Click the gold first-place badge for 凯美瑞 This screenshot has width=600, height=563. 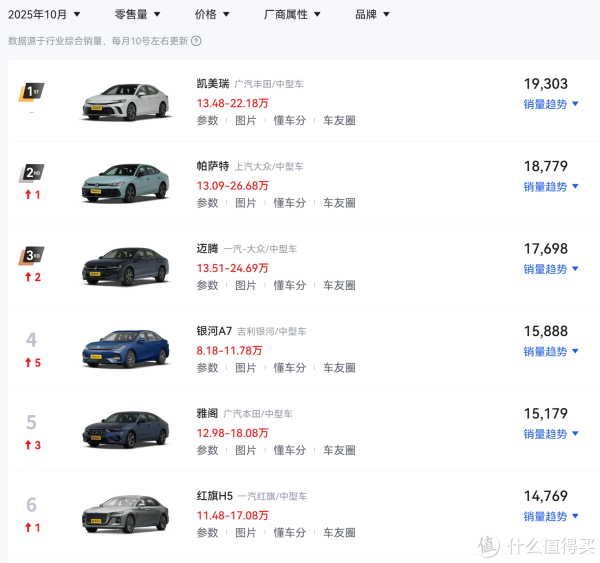tap(31, 92)
